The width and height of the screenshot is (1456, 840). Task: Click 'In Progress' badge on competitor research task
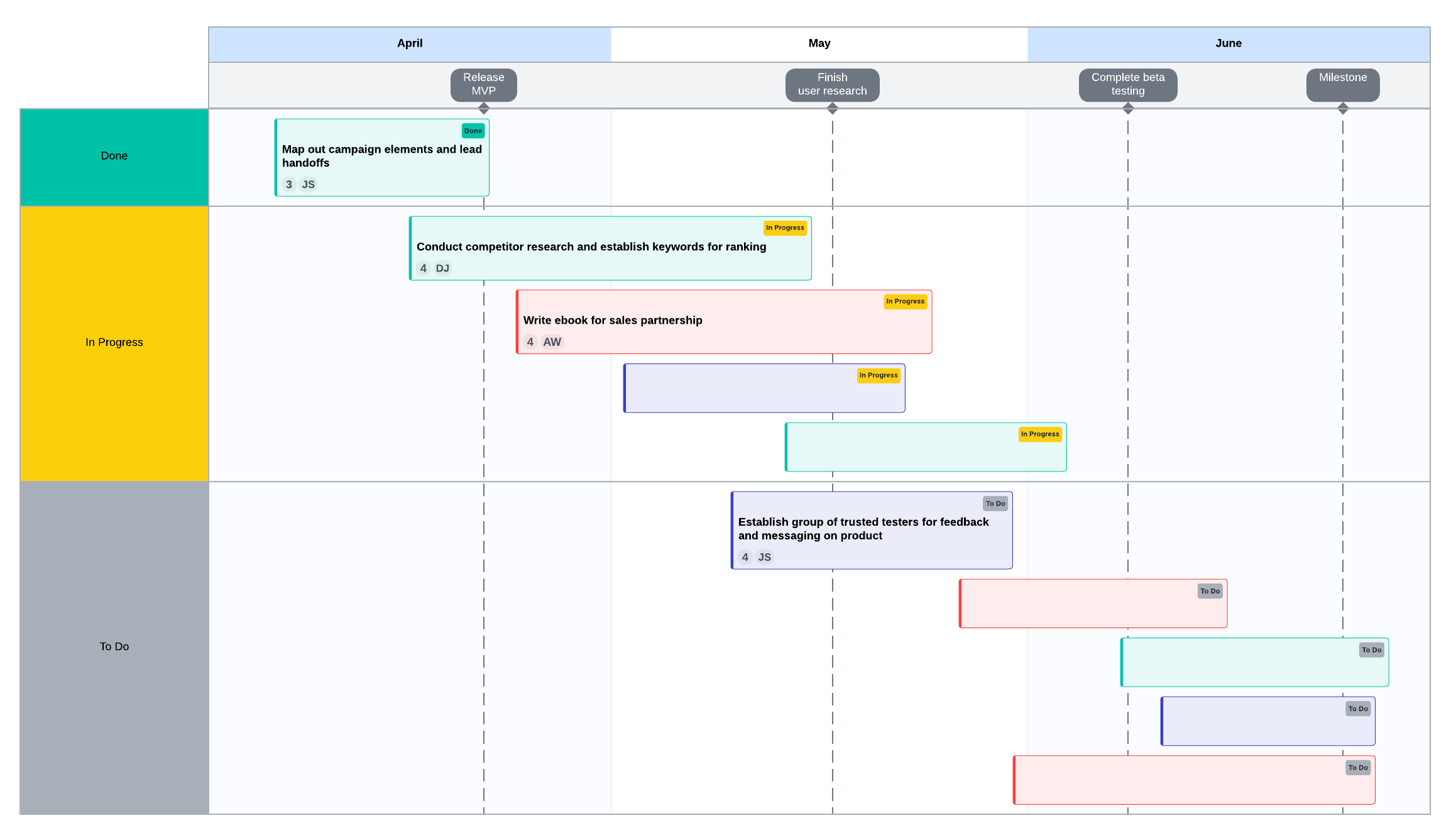pos(786,227)
